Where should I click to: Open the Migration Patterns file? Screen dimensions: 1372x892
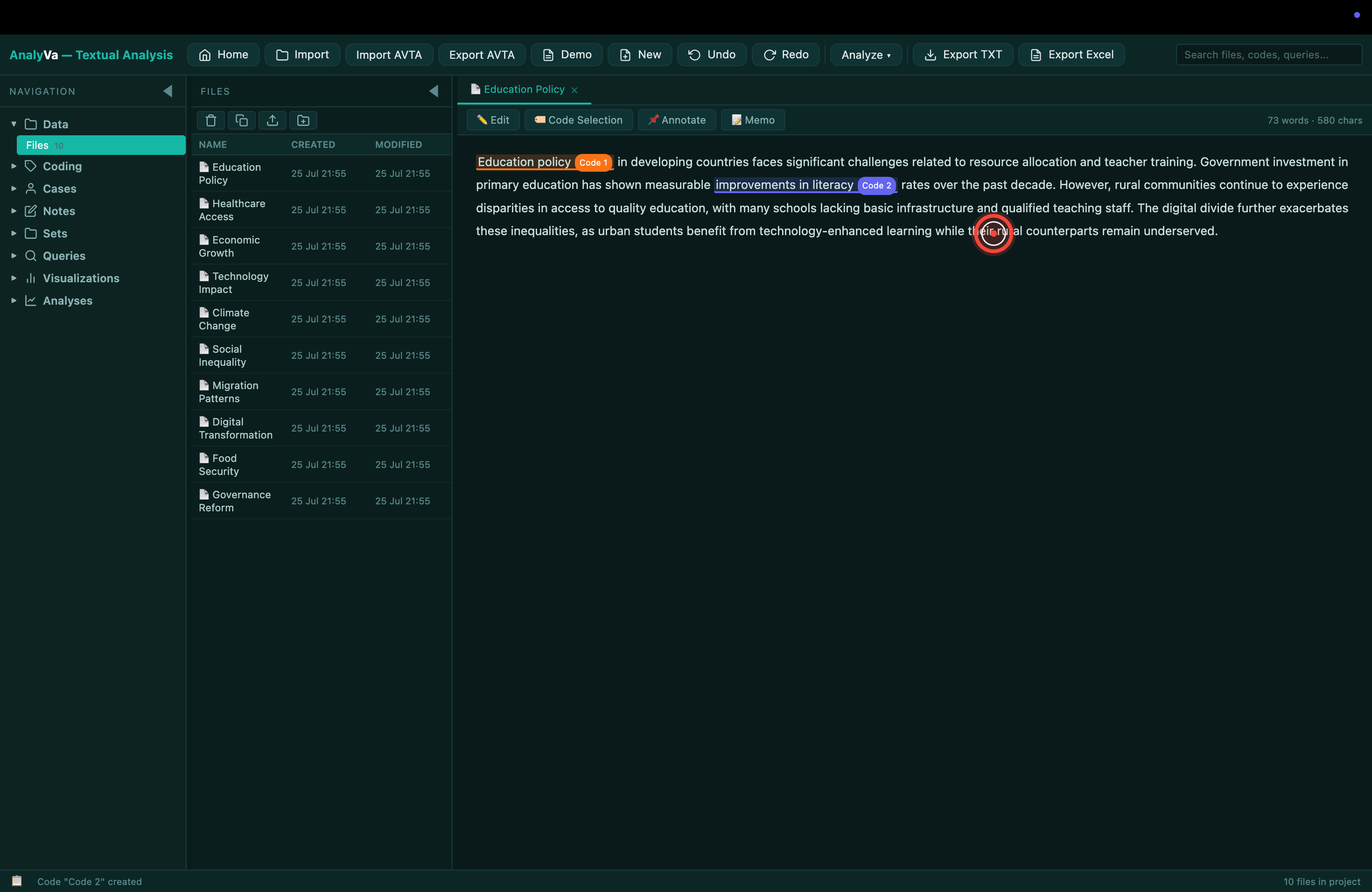tap(321, 391)
